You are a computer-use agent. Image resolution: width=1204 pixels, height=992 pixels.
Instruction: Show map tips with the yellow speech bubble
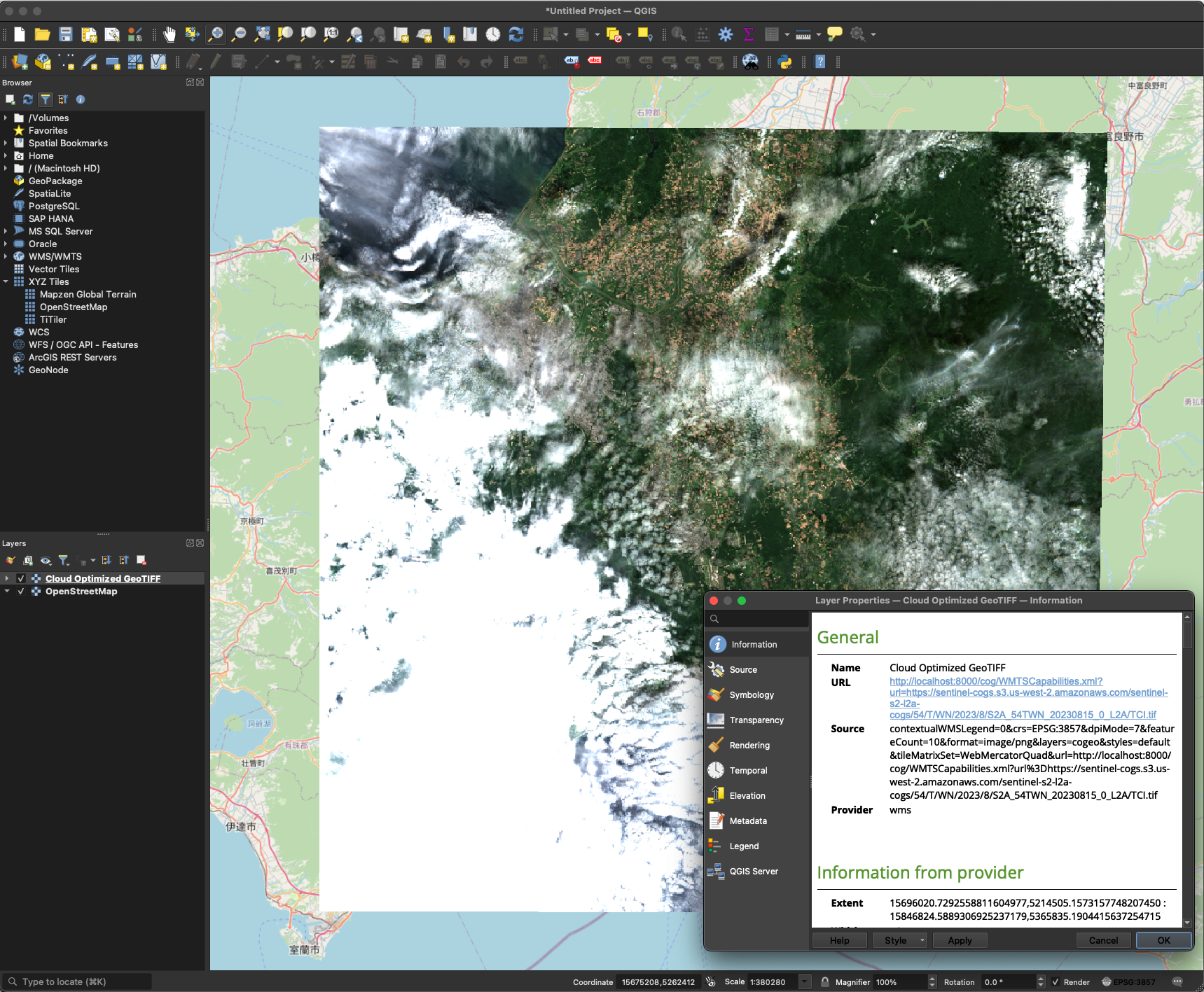pos(834,34)
